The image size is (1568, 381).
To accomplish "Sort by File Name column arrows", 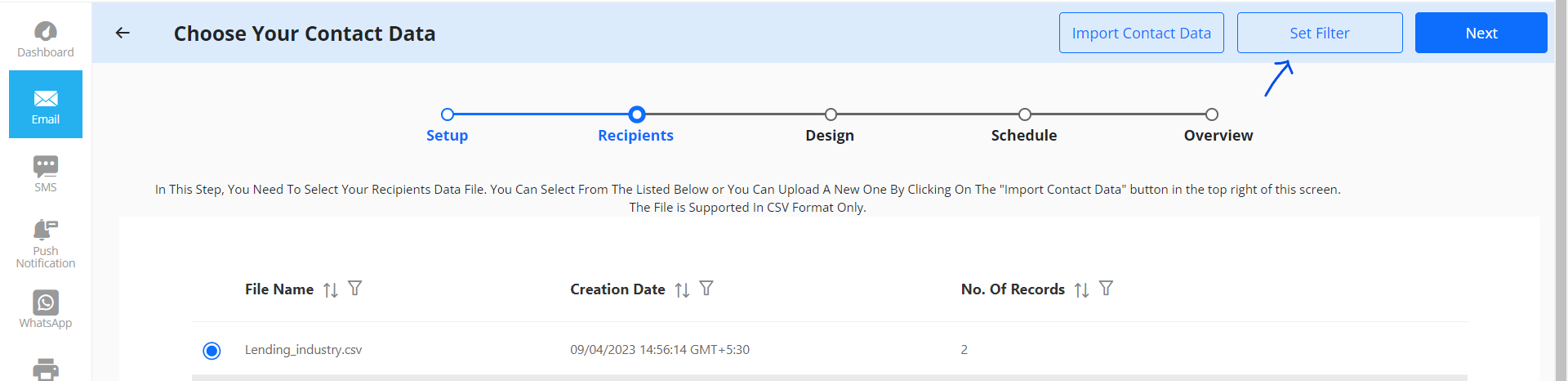I will pyautogui.click(x=330, y=289).
